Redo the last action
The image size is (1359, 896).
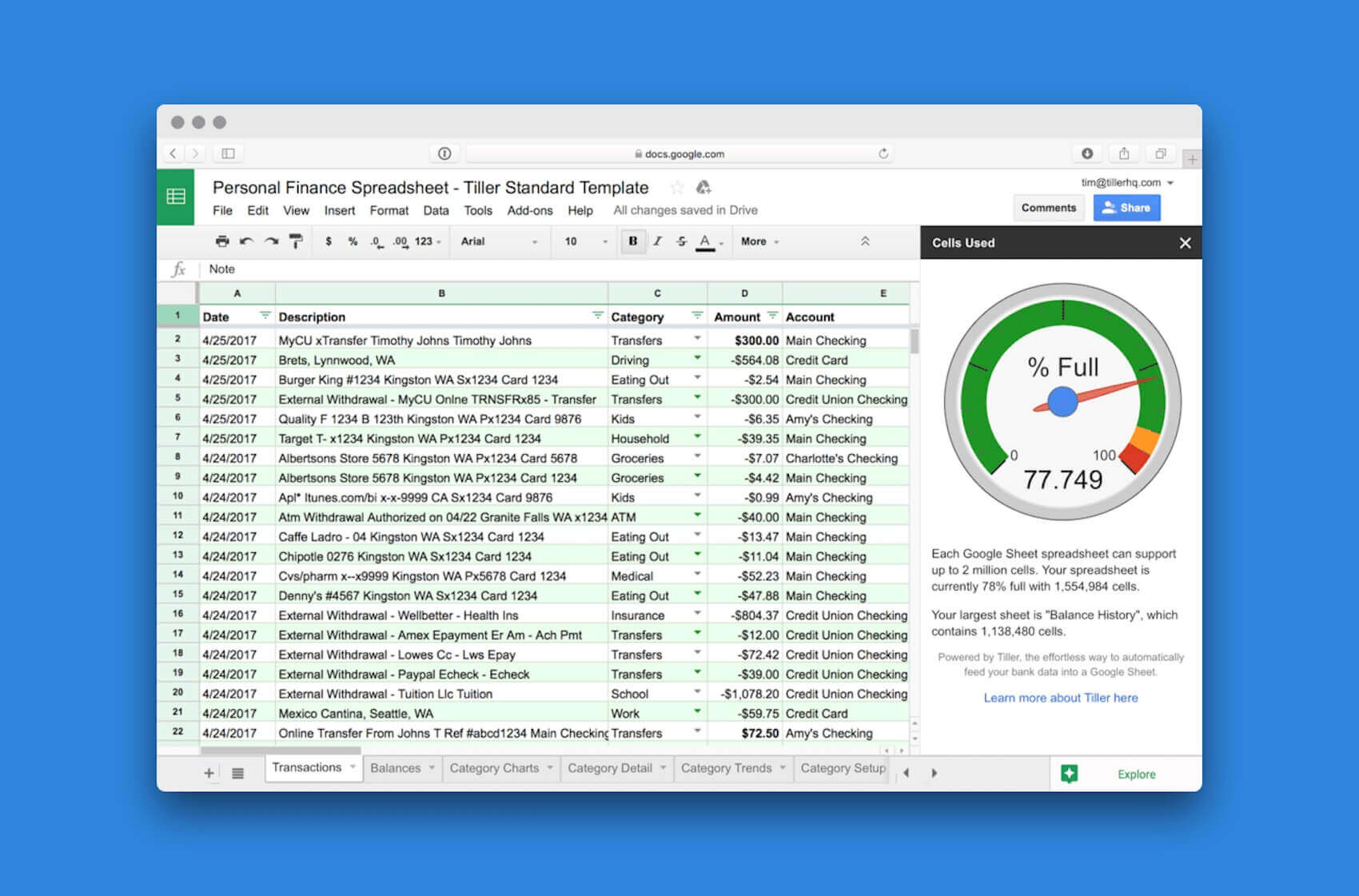click(272, 241)
